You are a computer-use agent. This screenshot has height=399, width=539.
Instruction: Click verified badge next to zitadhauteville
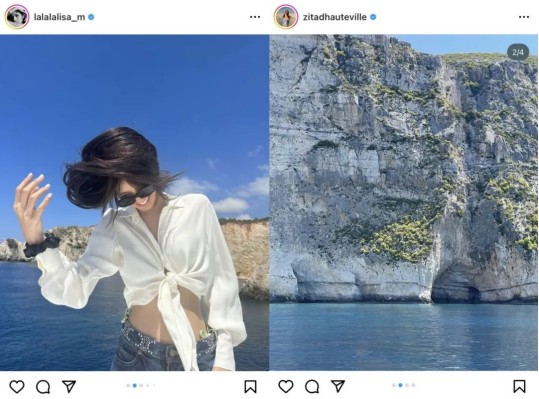(373, 17)
